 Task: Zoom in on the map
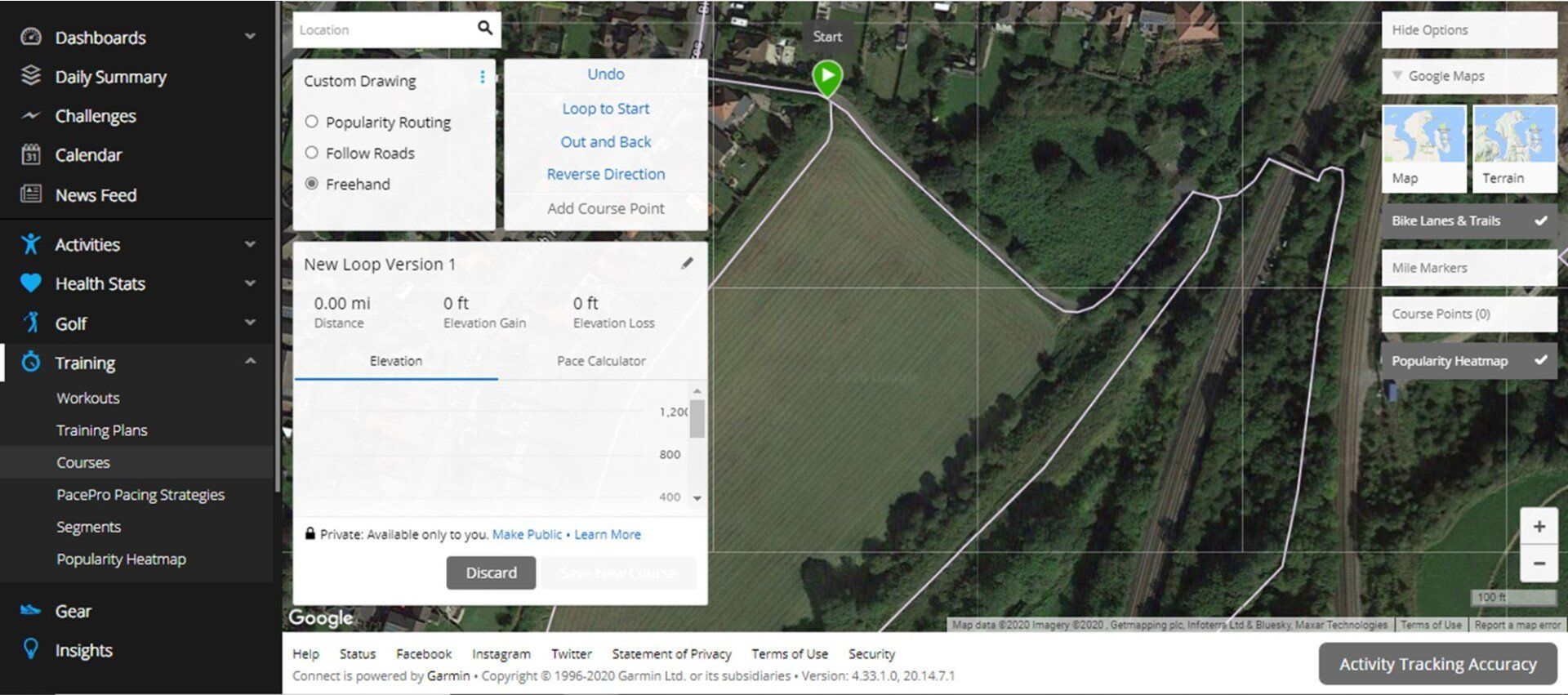click(1539, 527)
